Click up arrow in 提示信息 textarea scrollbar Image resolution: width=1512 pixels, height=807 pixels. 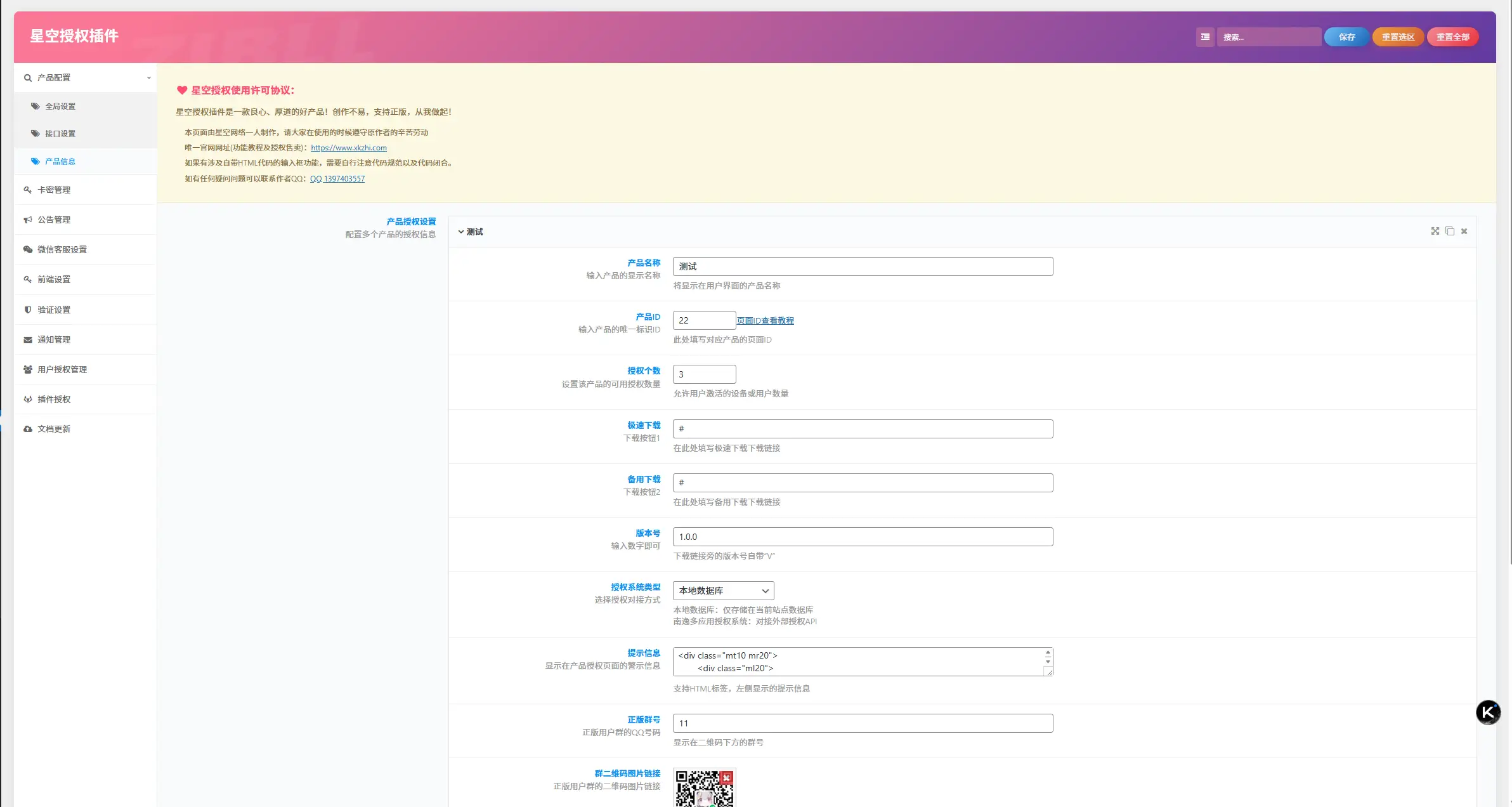point(1048,653)
